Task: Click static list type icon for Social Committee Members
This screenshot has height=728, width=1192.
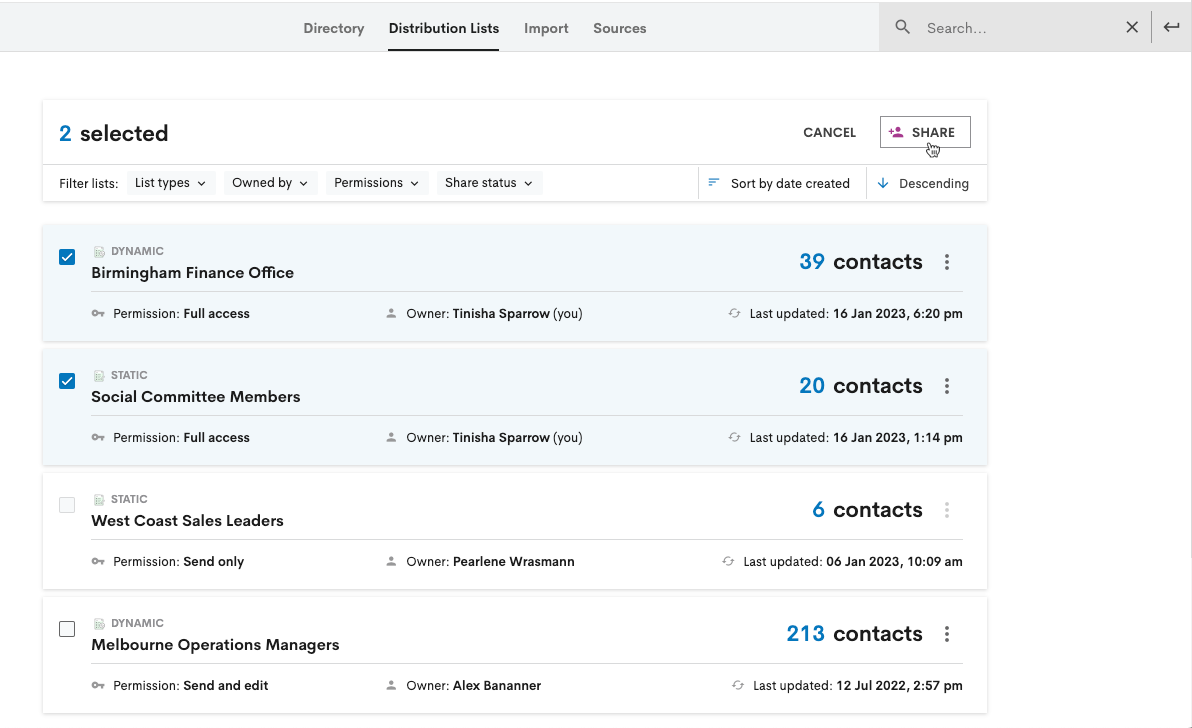Action: click(x=99, y=375)
